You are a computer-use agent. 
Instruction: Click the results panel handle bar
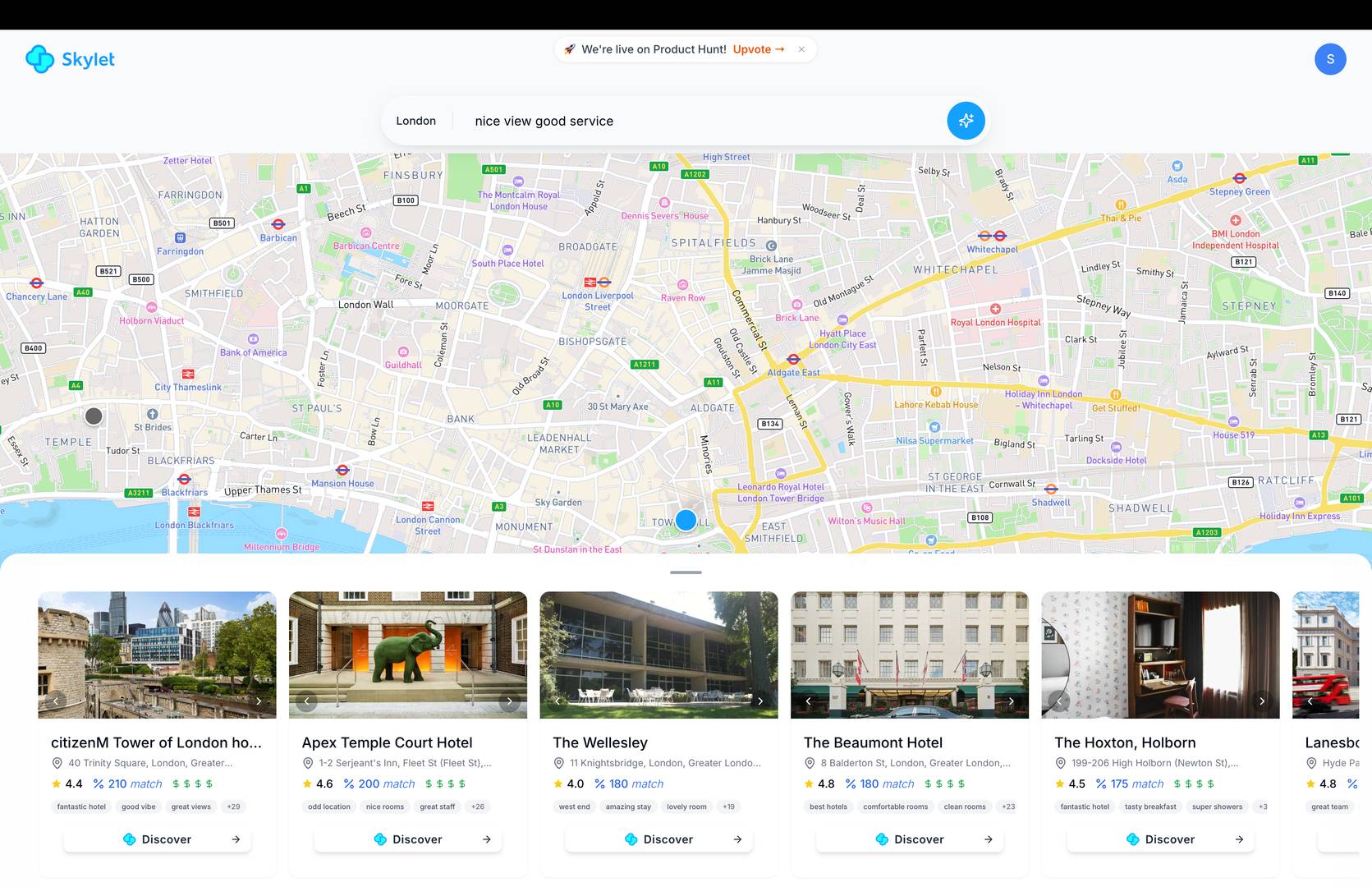686,572
